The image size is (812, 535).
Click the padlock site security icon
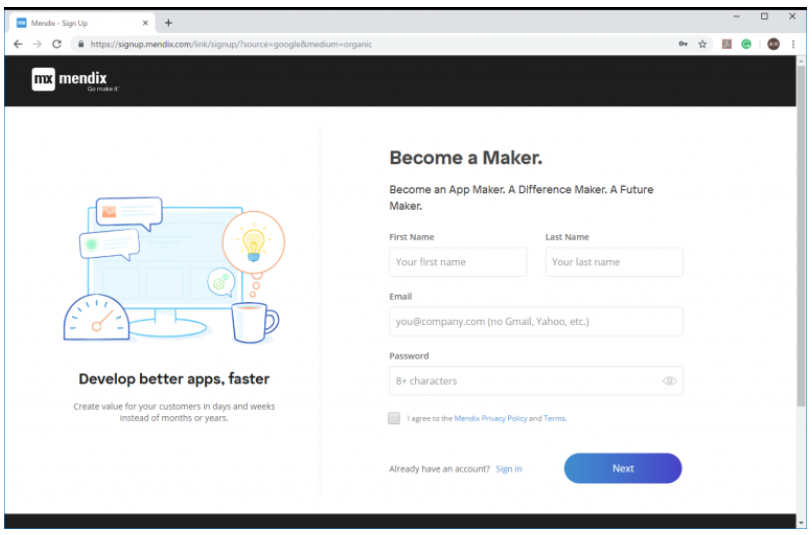(x=81, y=45)
